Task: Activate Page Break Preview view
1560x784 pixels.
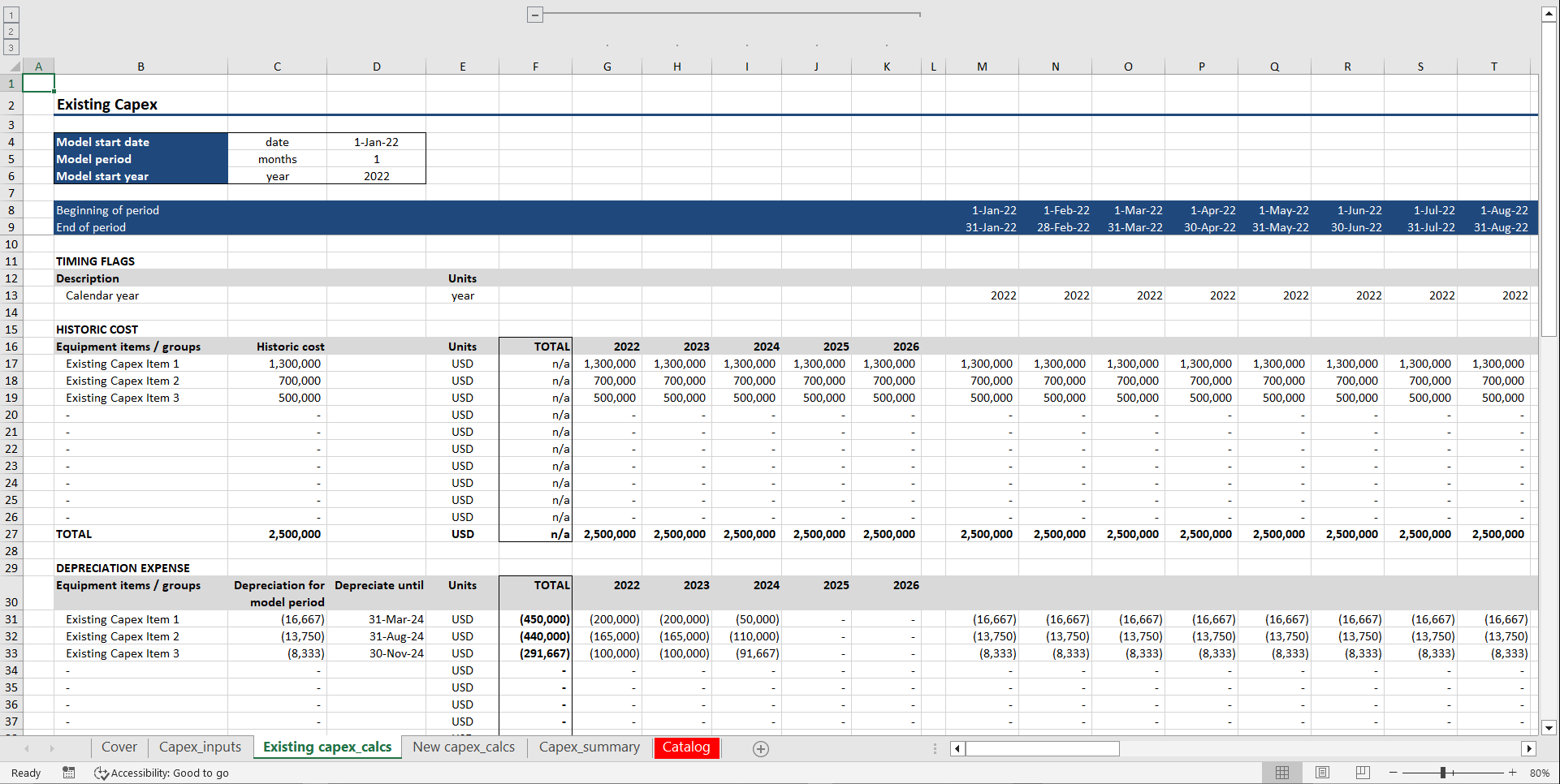Action: 1362,773
